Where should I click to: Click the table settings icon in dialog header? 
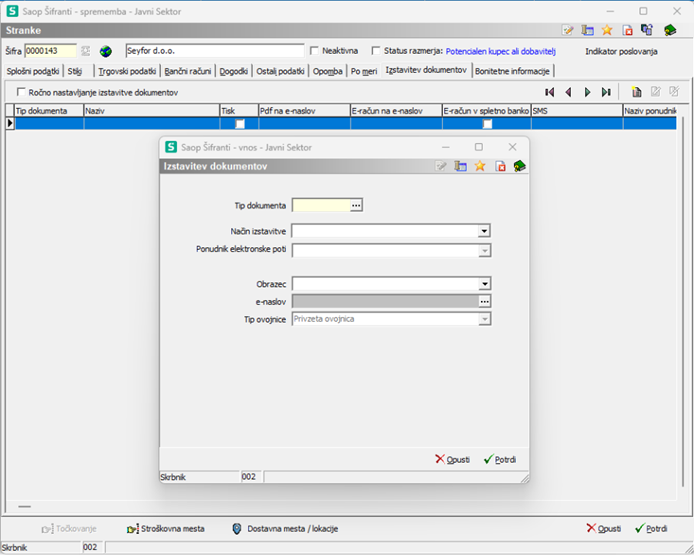click(x=460, y=166)
